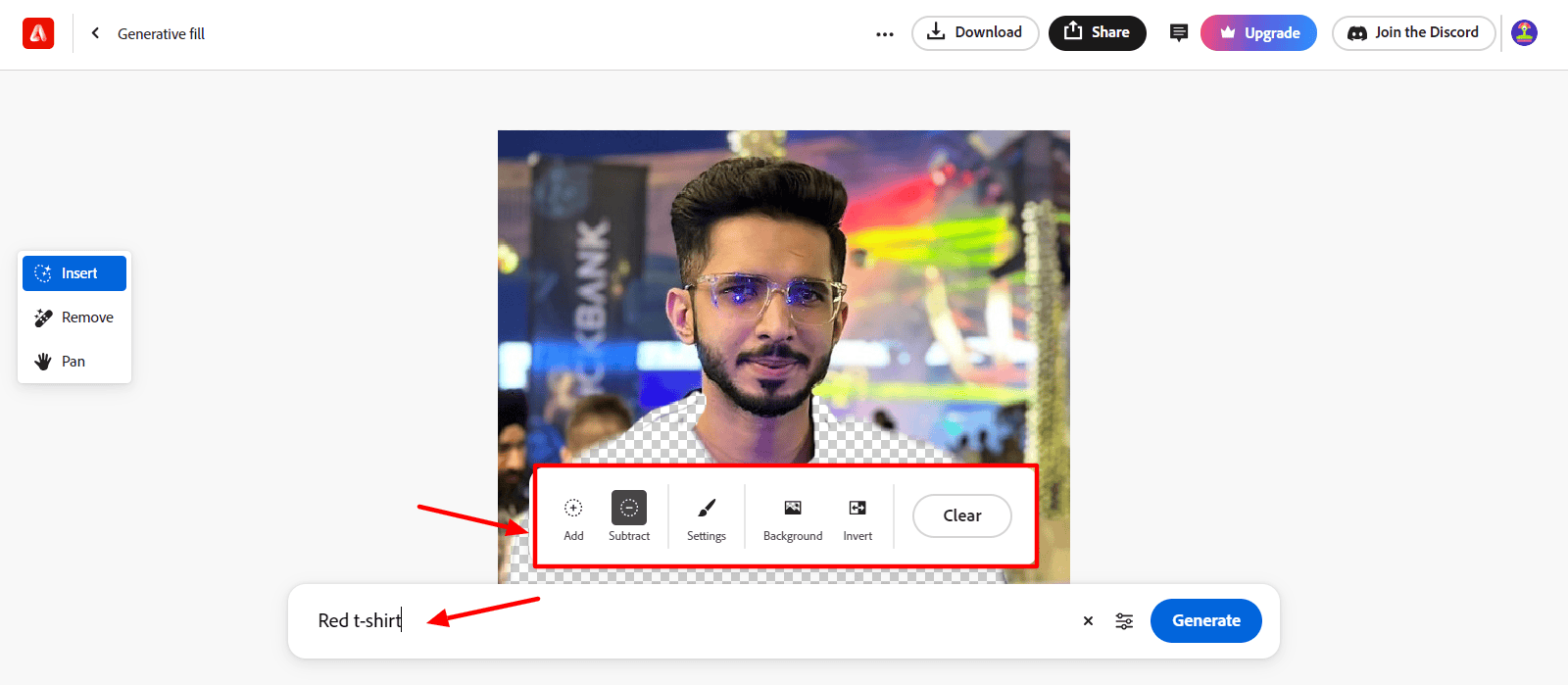Choose the Add selection brush mode

[573, 516]
